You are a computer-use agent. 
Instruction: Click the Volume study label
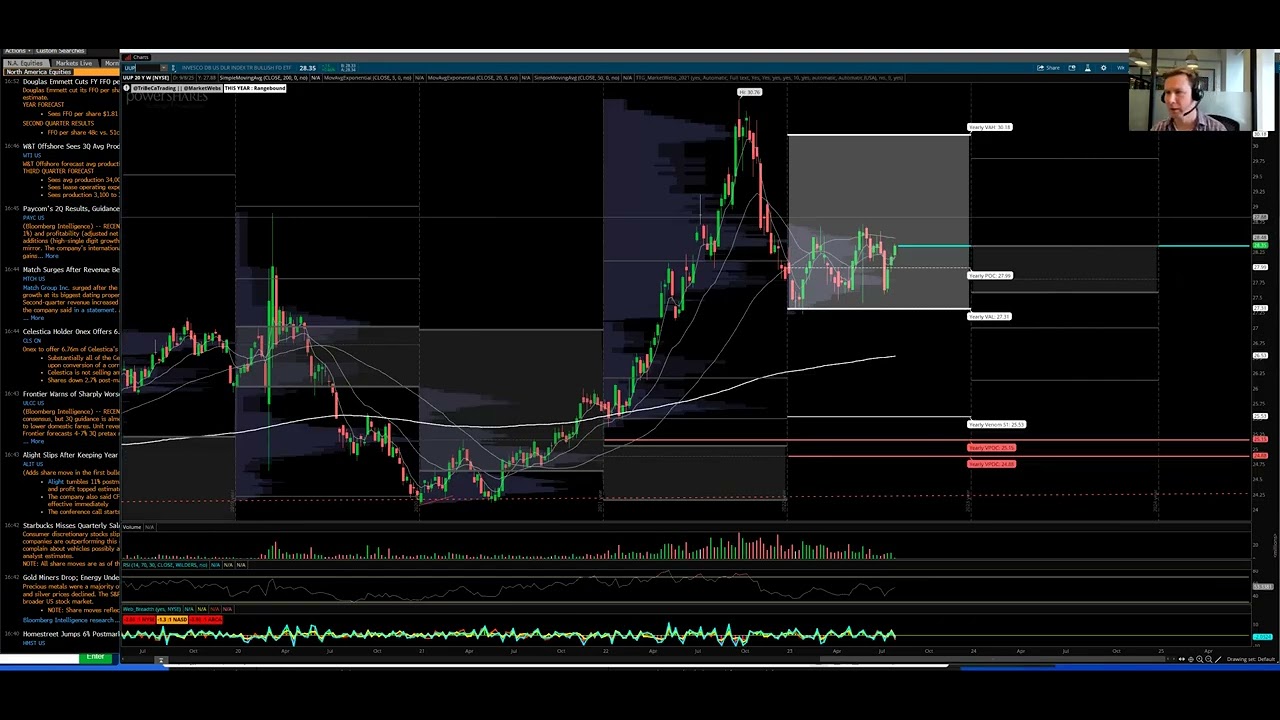tap(132, 527)
